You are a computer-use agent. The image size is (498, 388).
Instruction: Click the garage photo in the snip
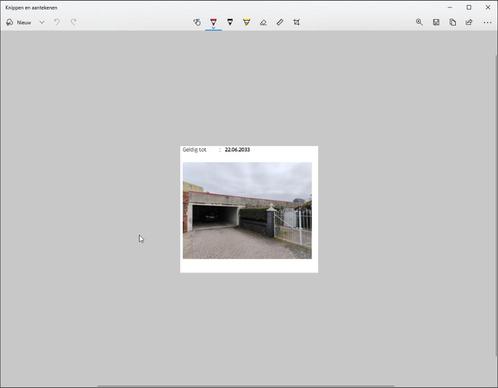tap(247, 210)
